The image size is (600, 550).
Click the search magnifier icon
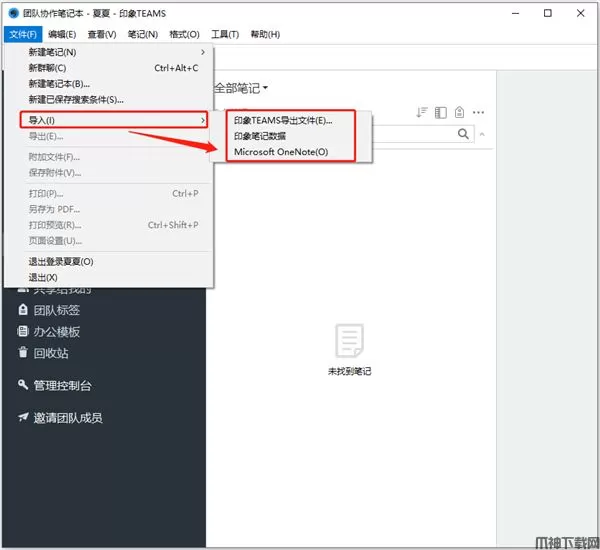pyautogui.click(x=463, y=134)
